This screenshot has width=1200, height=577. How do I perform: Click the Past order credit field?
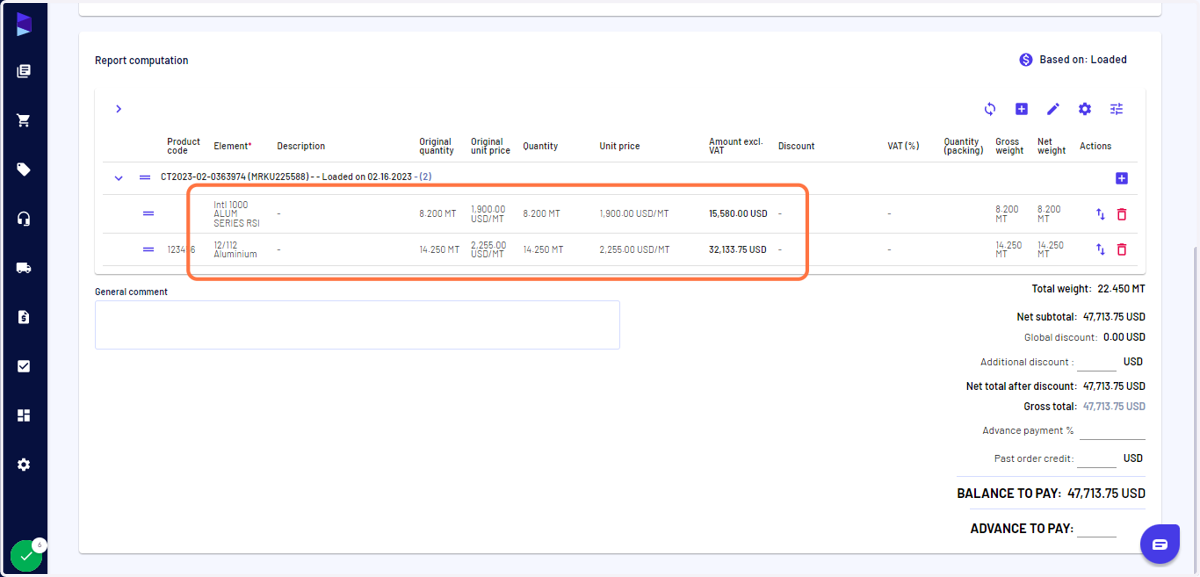point(1097,458)
